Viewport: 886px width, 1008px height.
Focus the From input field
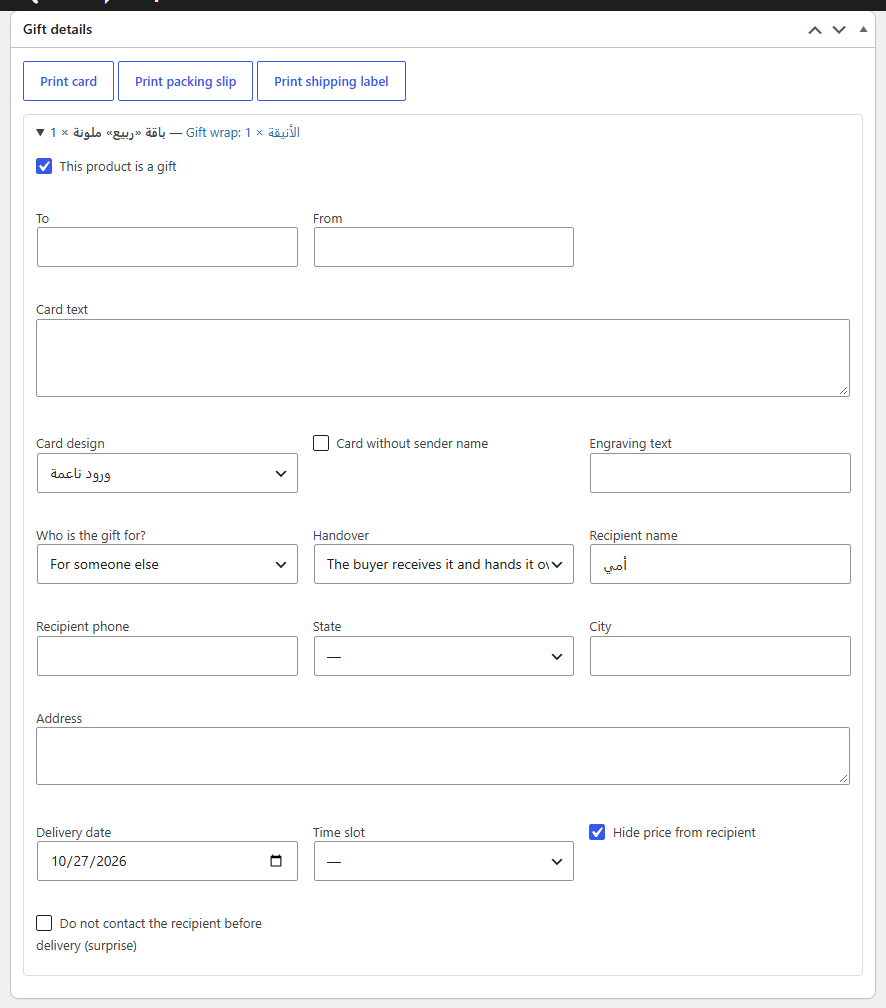click(444, 247)
